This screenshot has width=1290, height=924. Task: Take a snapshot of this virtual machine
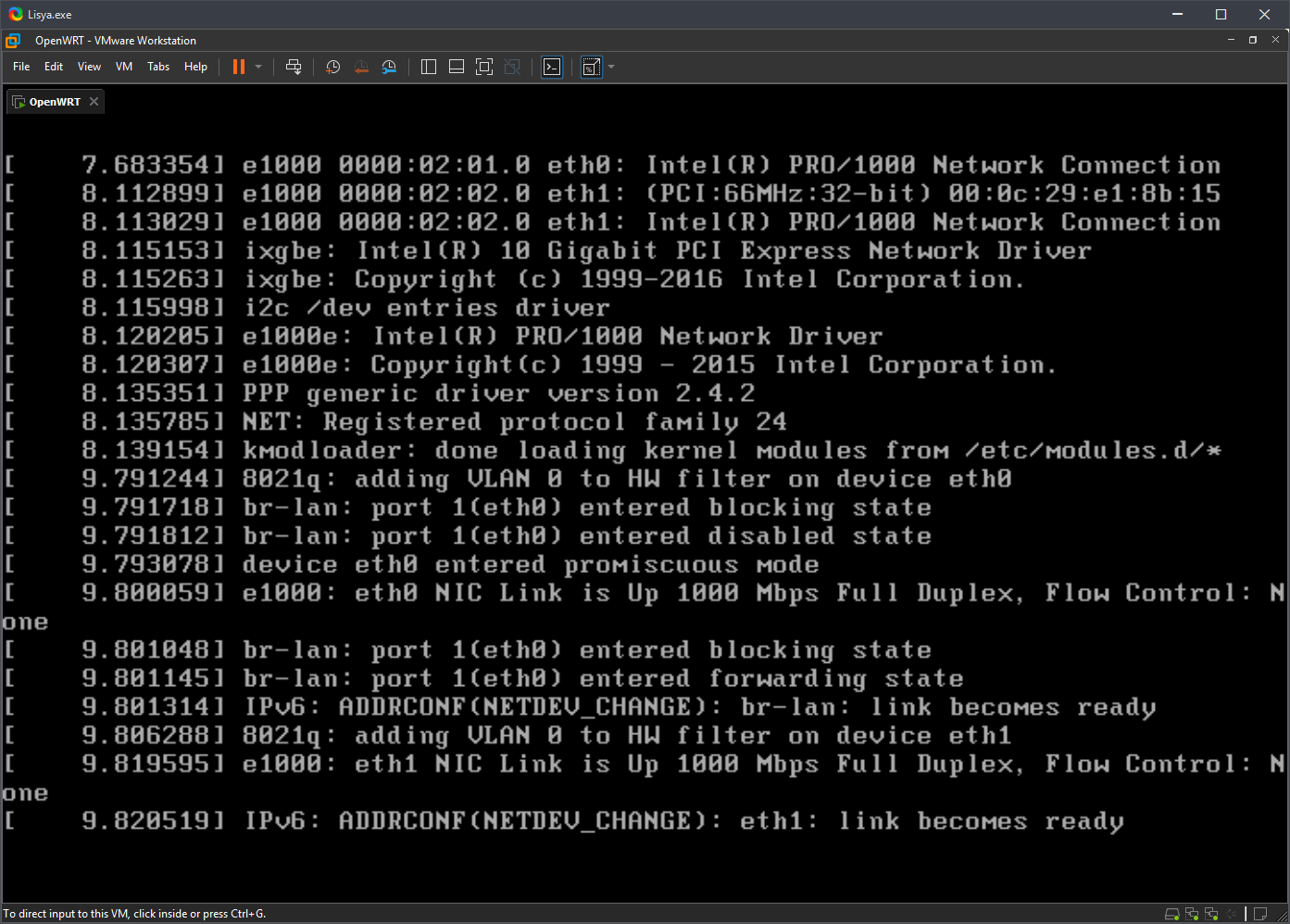[333, 67]
